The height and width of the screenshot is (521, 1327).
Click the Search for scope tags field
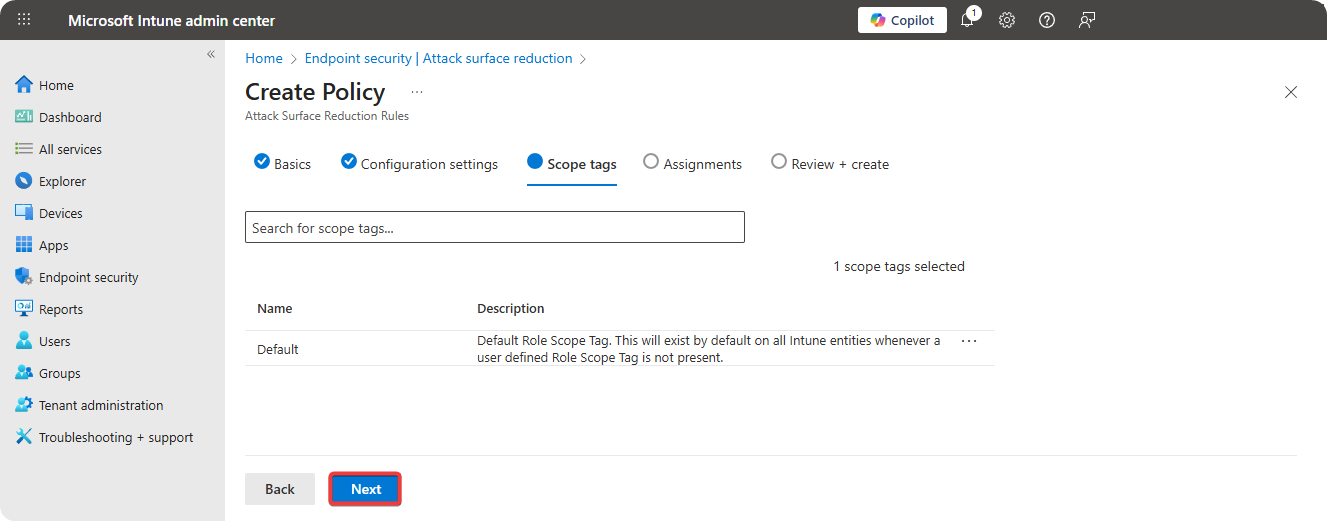494,228
